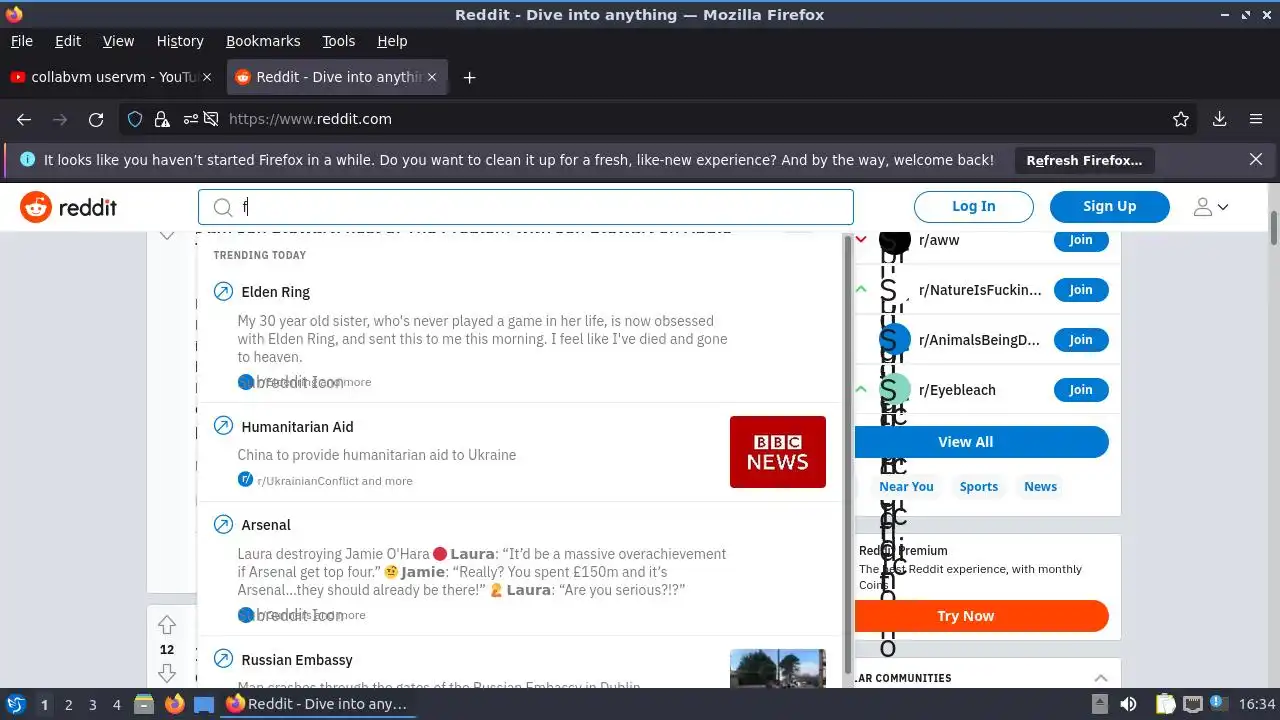Click the r/AnimalsBeingD... community avatar icon
The height and width of the screenshot is (720, 1280).
tap(895, 340)
